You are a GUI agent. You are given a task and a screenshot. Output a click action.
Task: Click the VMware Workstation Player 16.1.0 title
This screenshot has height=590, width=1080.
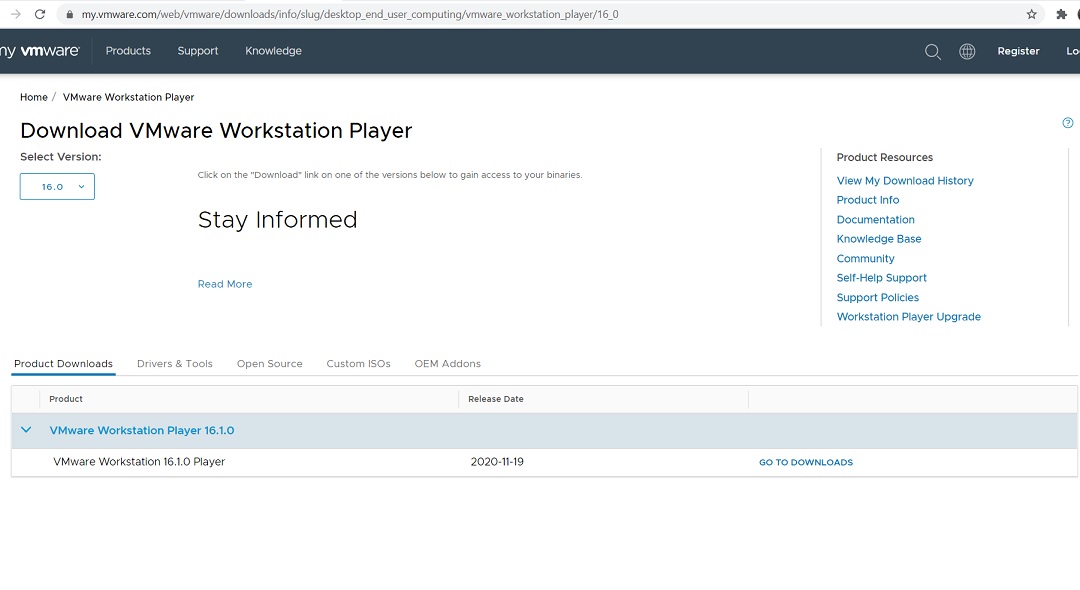click(142, 430)
